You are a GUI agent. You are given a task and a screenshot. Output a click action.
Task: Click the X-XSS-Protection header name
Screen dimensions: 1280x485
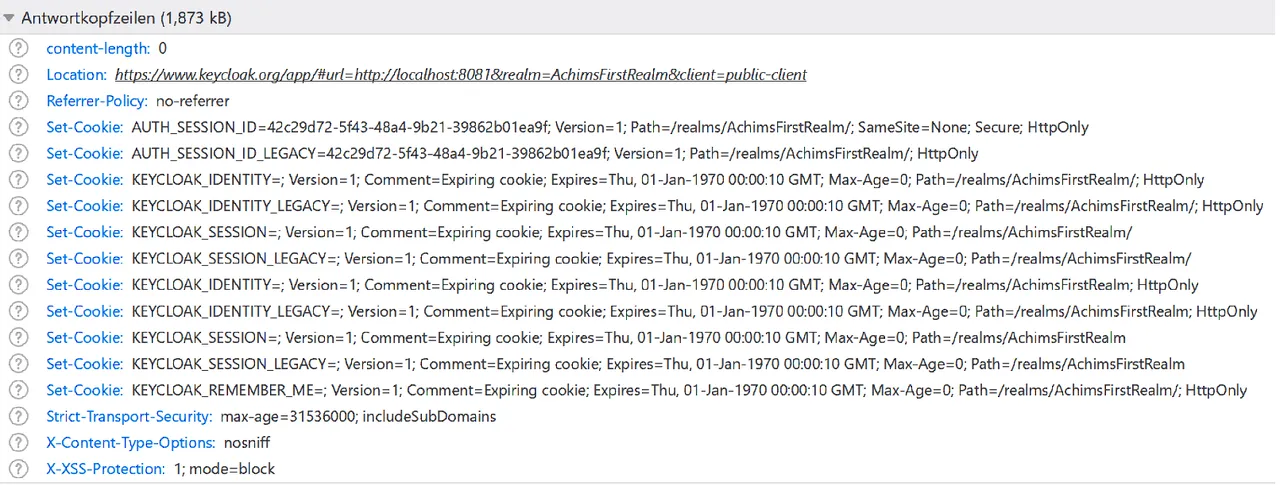(x=106, y=469)
